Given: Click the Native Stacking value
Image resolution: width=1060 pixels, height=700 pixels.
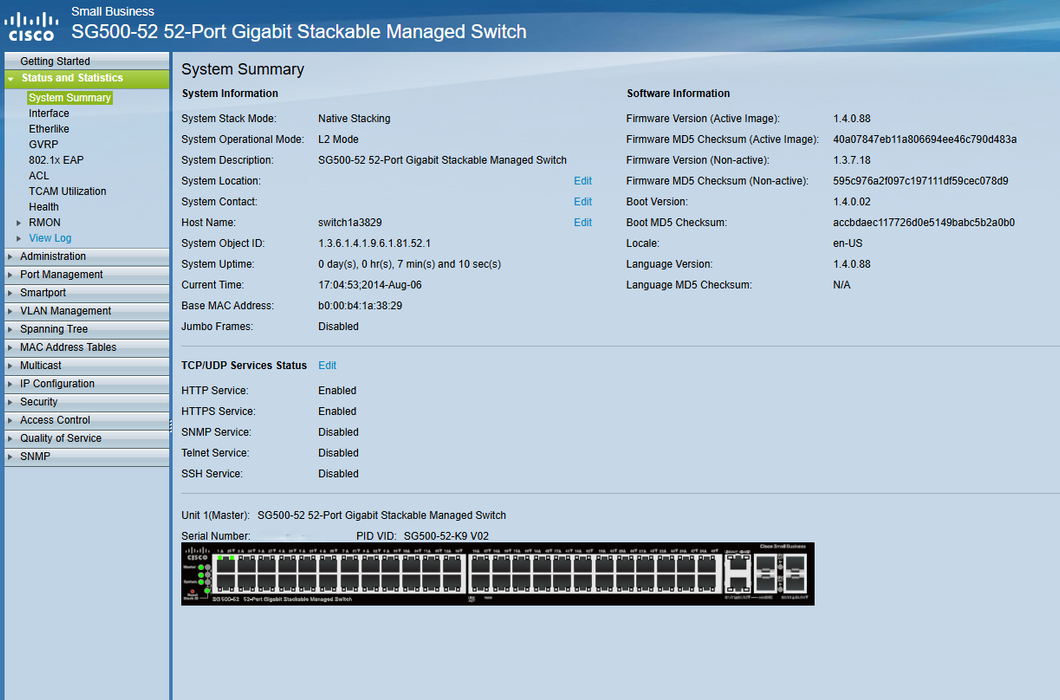Looking at the screenshot, I should point(354,118).
